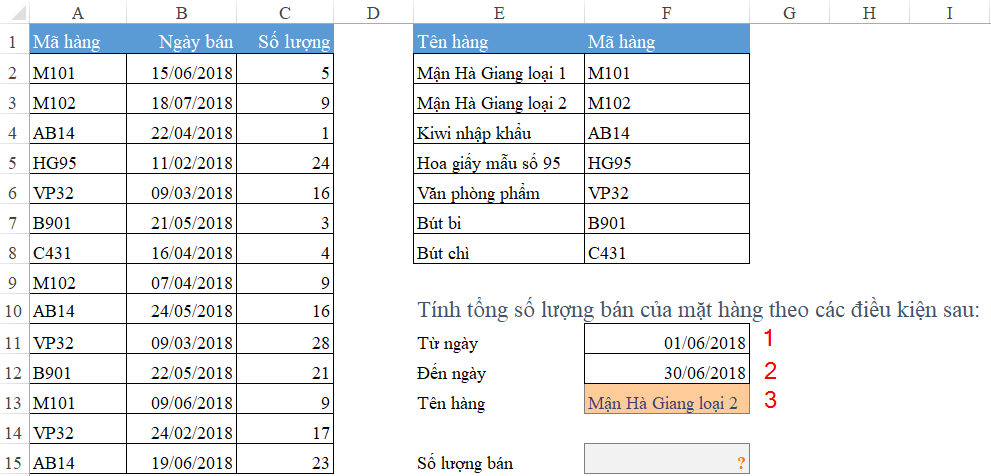Select column A header
This screenshot has width=991, height=476.
click(x=78, y=13)
